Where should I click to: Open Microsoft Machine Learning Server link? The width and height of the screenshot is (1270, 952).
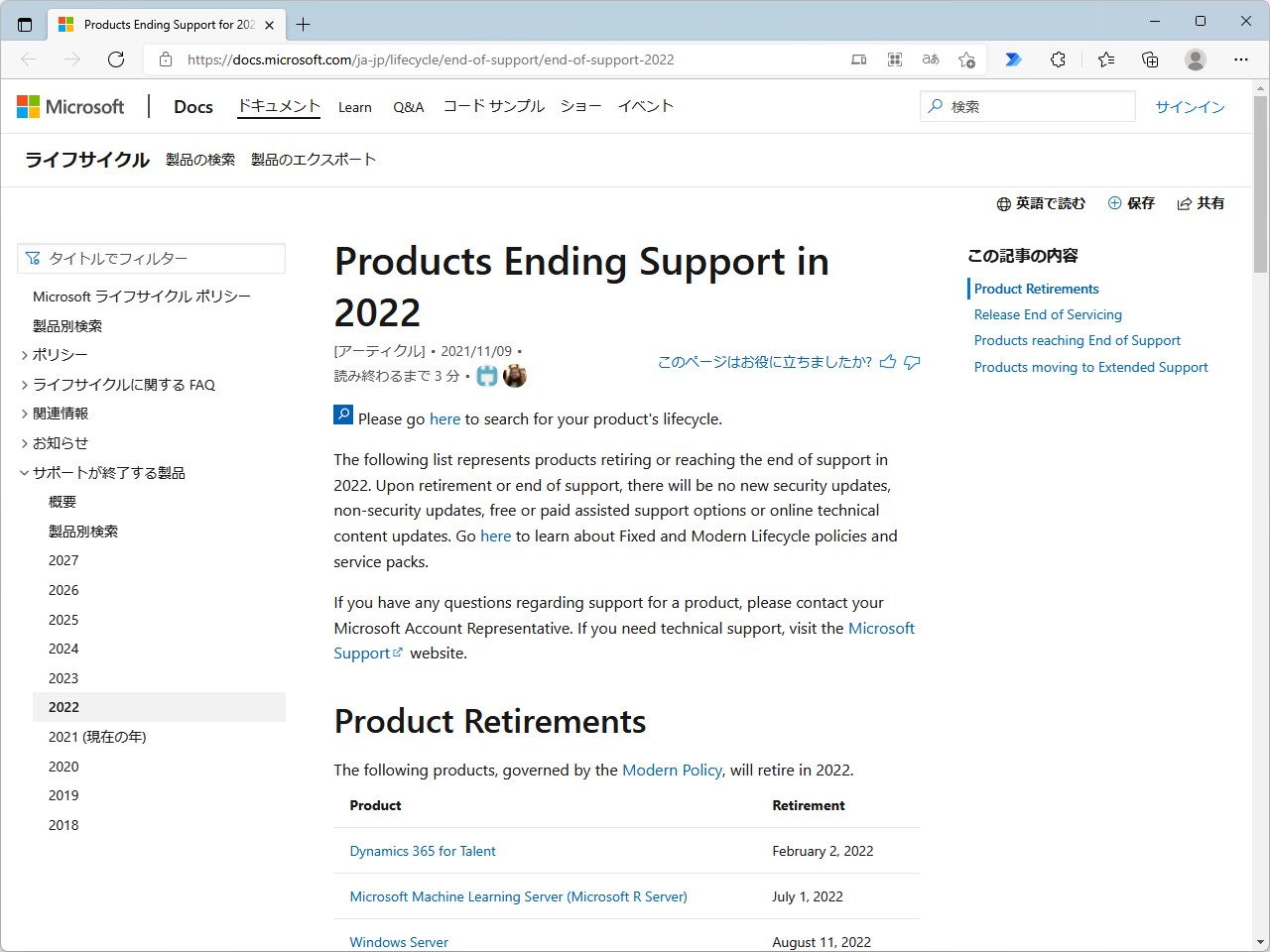[x=518, y=896]
